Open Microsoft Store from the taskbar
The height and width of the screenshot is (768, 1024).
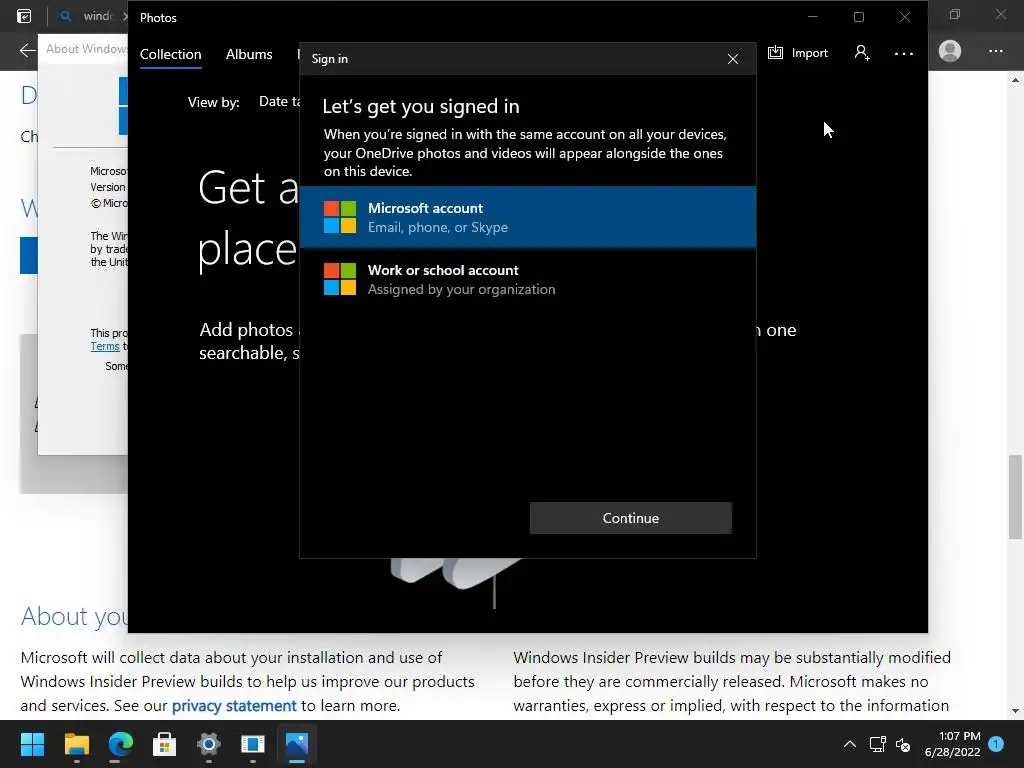[165, 744]
